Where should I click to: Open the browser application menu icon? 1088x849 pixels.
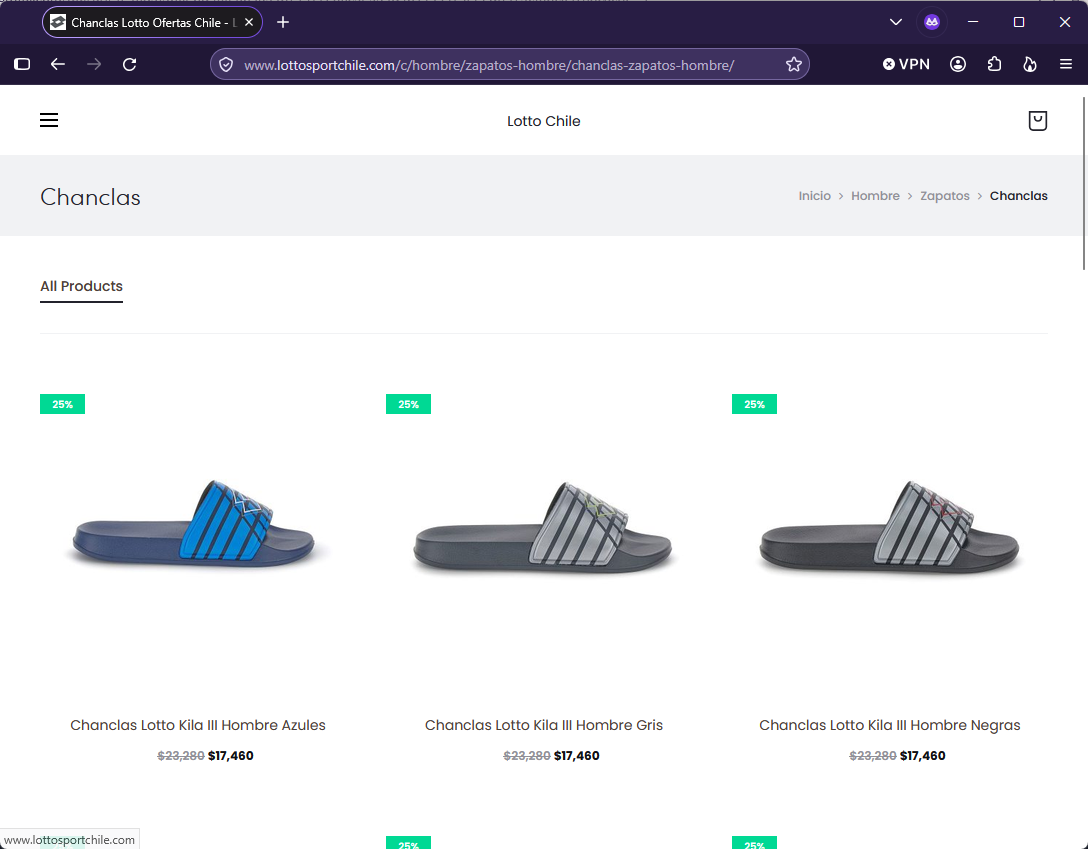coord(1066,65)
